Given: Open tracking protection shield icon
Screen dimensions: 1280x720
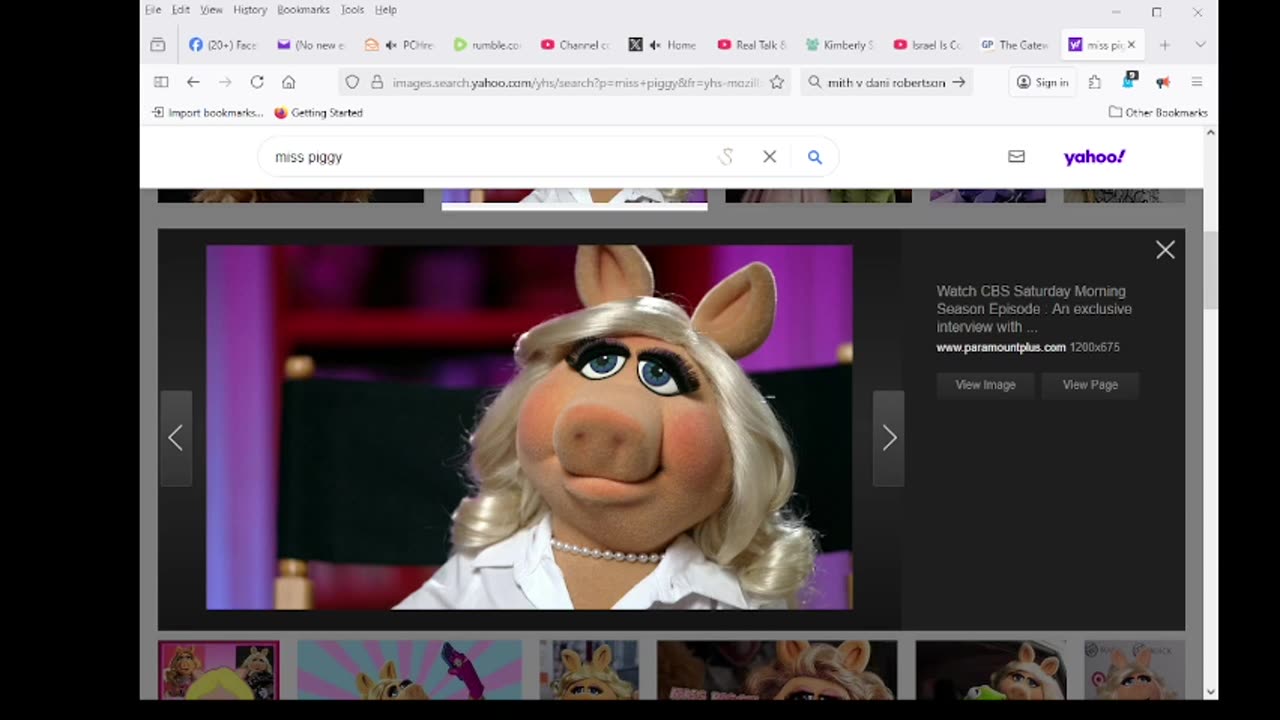Looking at the screenshot, I should coord(352,82).
